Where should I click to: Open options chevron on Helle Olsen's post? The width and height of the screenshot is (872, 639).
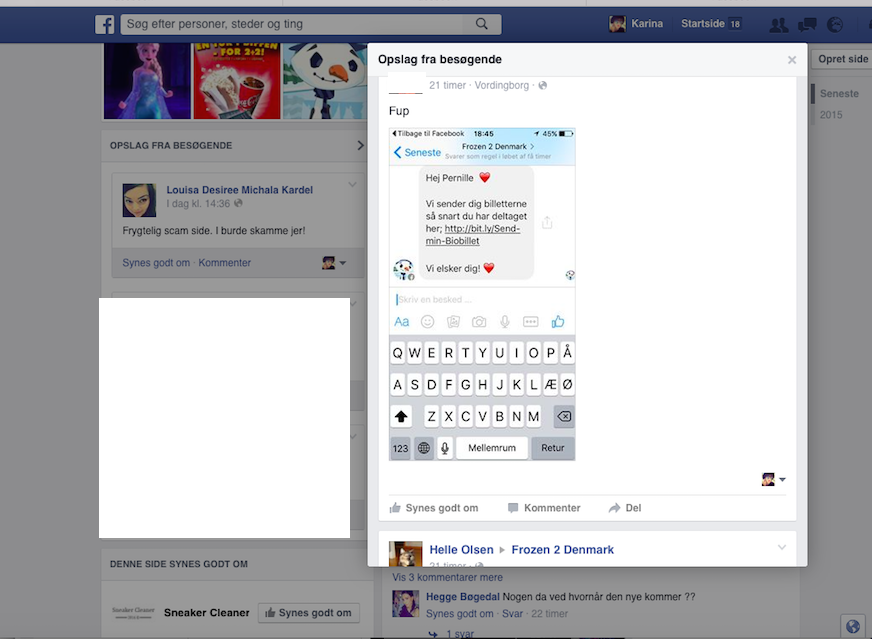[781, 547]
